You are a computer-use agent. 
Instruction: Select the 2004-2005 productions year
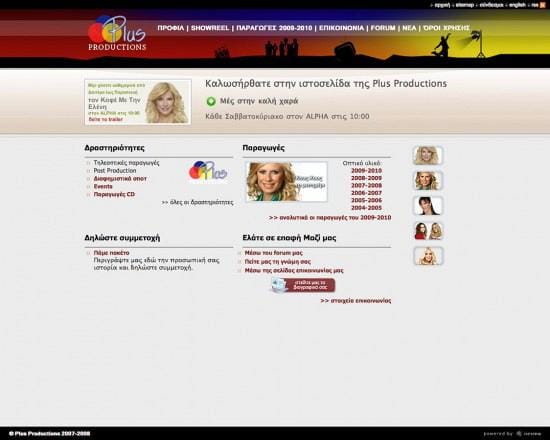366,208
